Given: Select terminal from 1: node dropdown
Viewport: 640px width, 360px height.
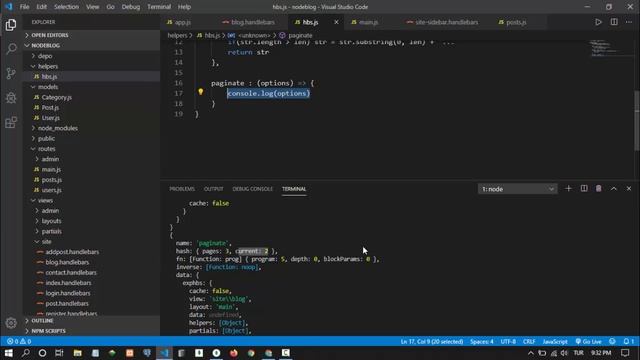Looking at the screenshot, I should click(518, 189).
